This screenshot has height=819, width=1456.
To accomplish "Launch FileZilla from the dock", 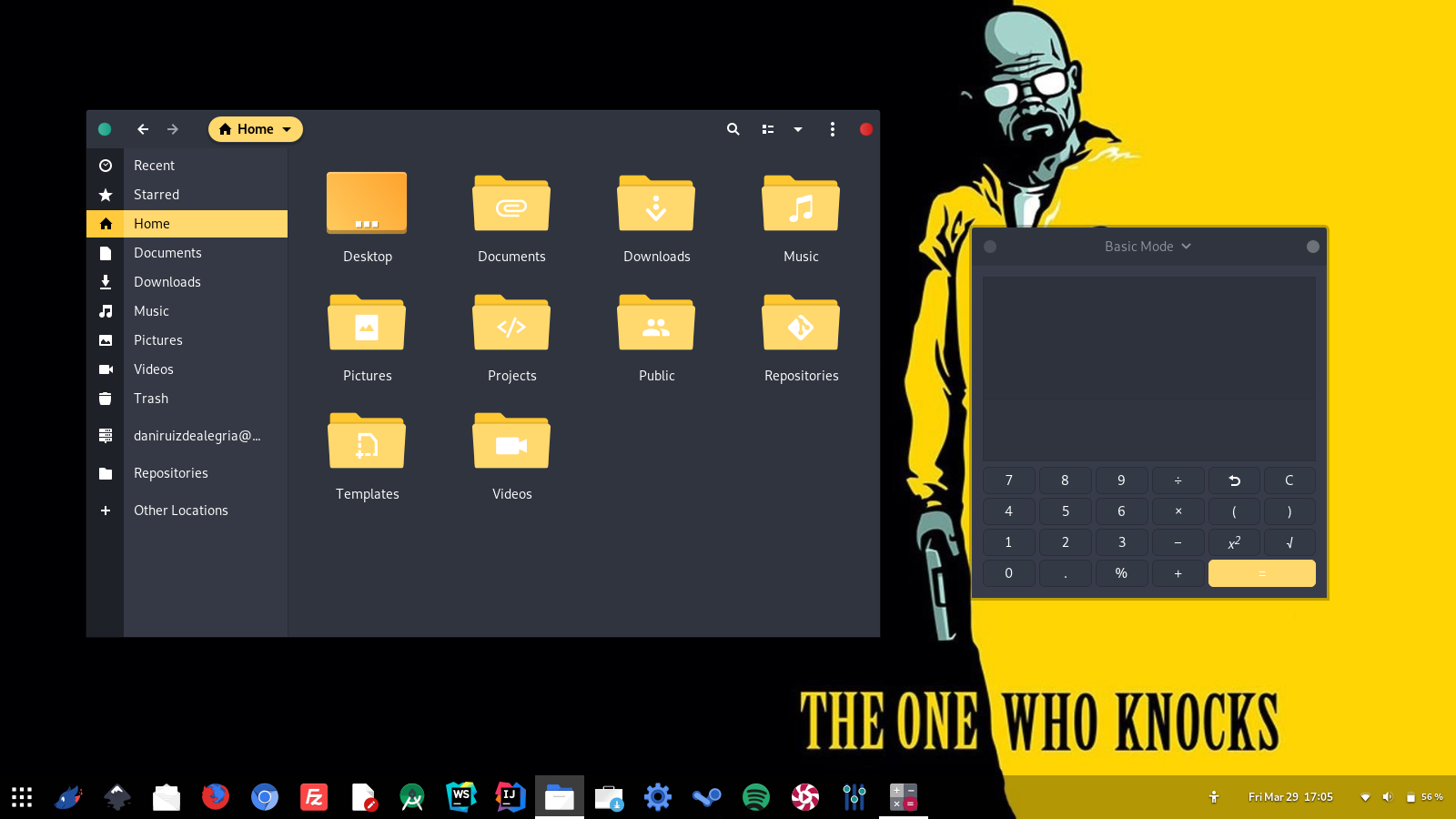I will coord(314,797).
